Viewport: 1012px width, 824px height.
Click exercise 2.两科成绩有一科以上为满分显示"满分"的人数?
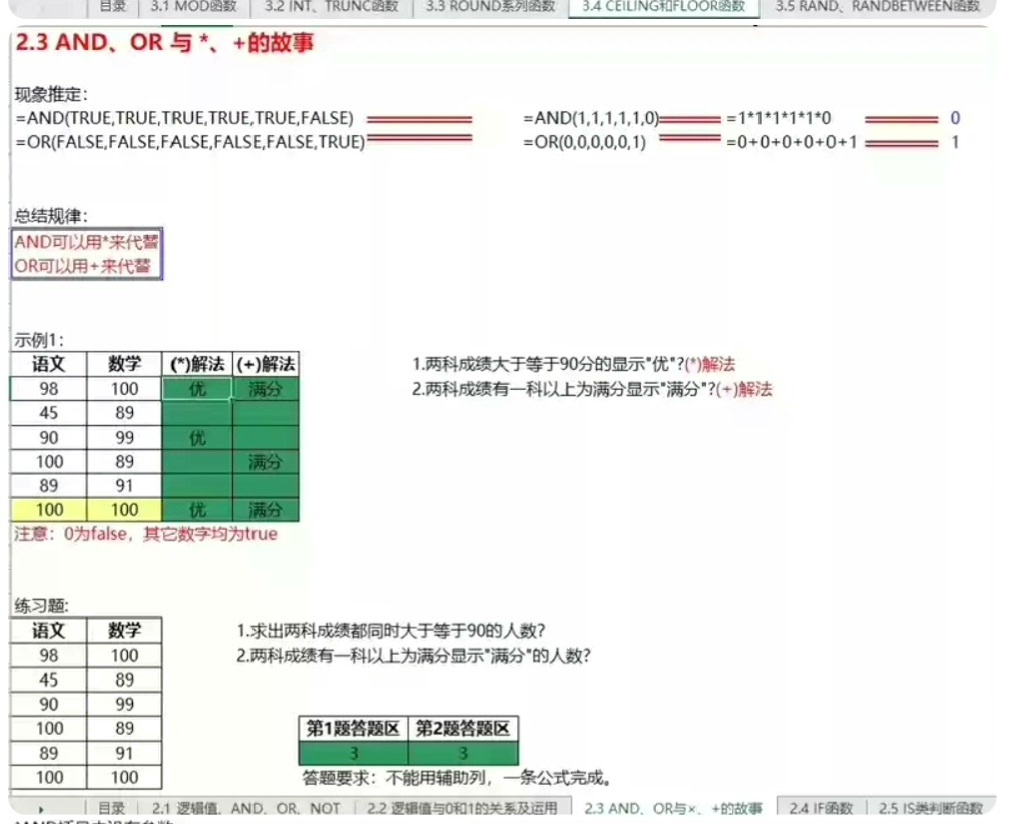[413, 656]
